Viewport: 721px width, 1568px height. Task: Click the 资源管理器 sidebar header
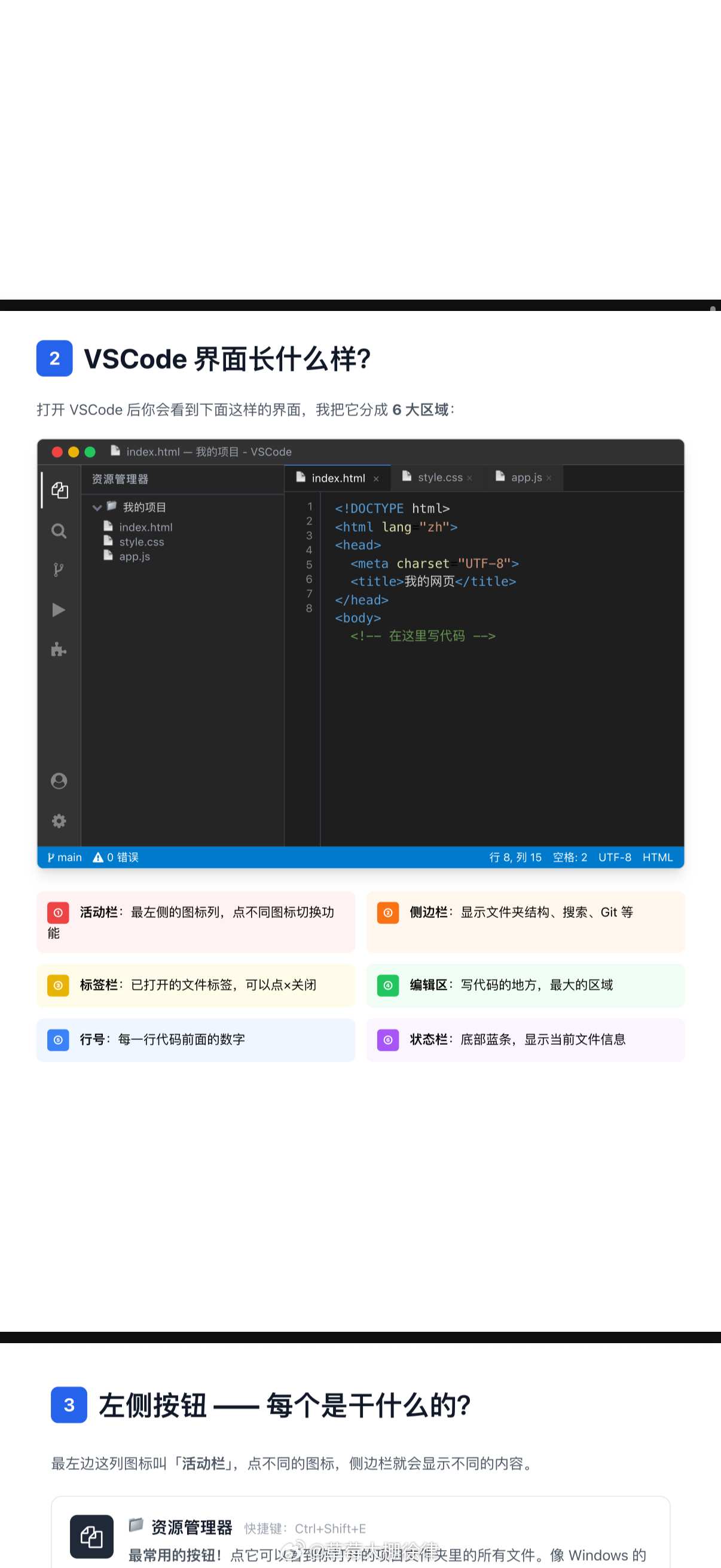[x=120, y=479]
